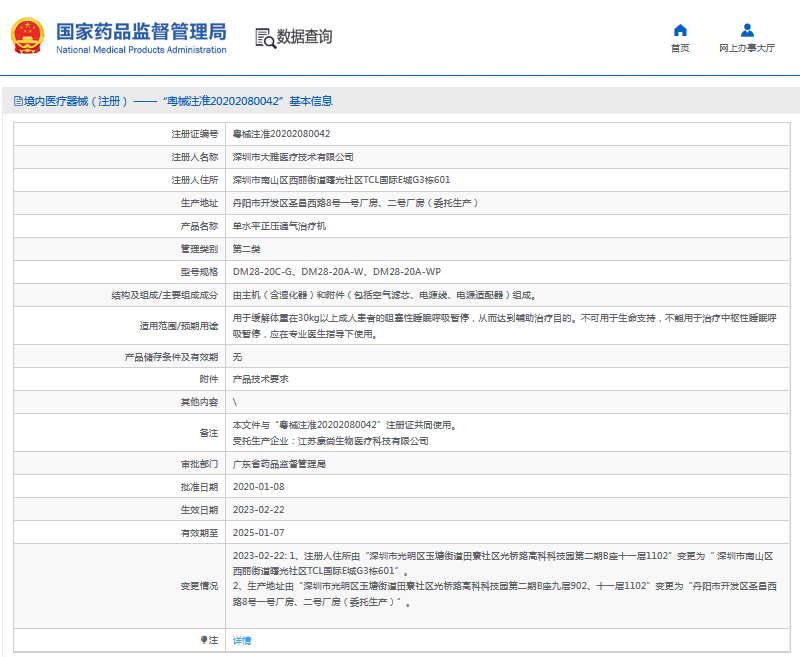Select registration number 粤械注准20202080042 cell
The image size is (800, 657).
tap(282, 134)
